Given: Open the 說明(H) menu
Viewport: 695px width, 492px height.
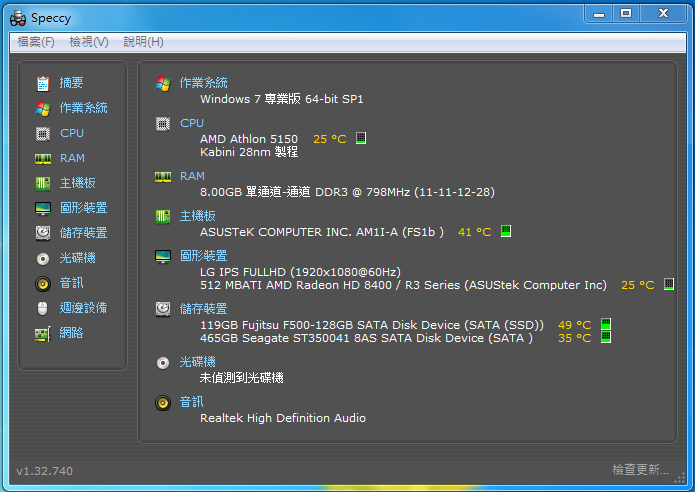Looking at the screenshot, I should click(x=143, y=42).
